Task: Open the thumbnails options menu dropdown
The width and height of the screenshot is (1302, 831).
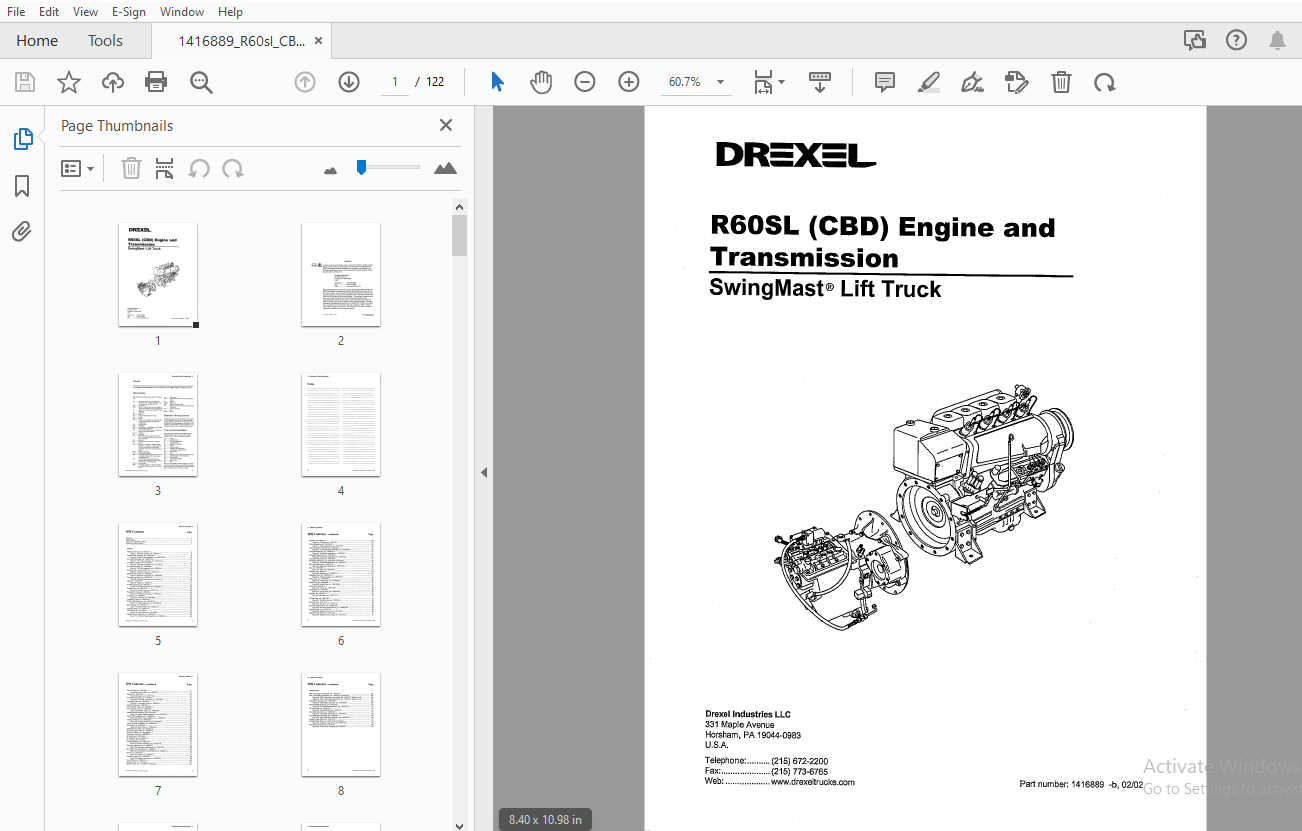Action: coord(77,169)
